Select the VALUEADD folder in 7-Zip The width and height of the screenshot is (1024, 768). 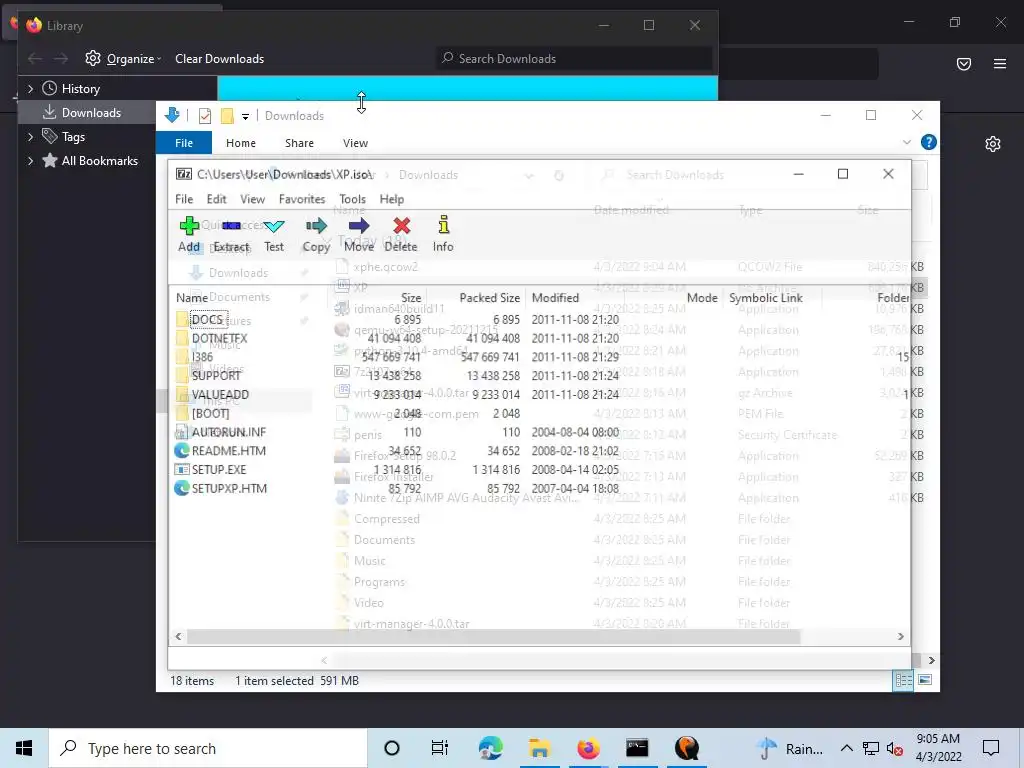tap(220, 394)
